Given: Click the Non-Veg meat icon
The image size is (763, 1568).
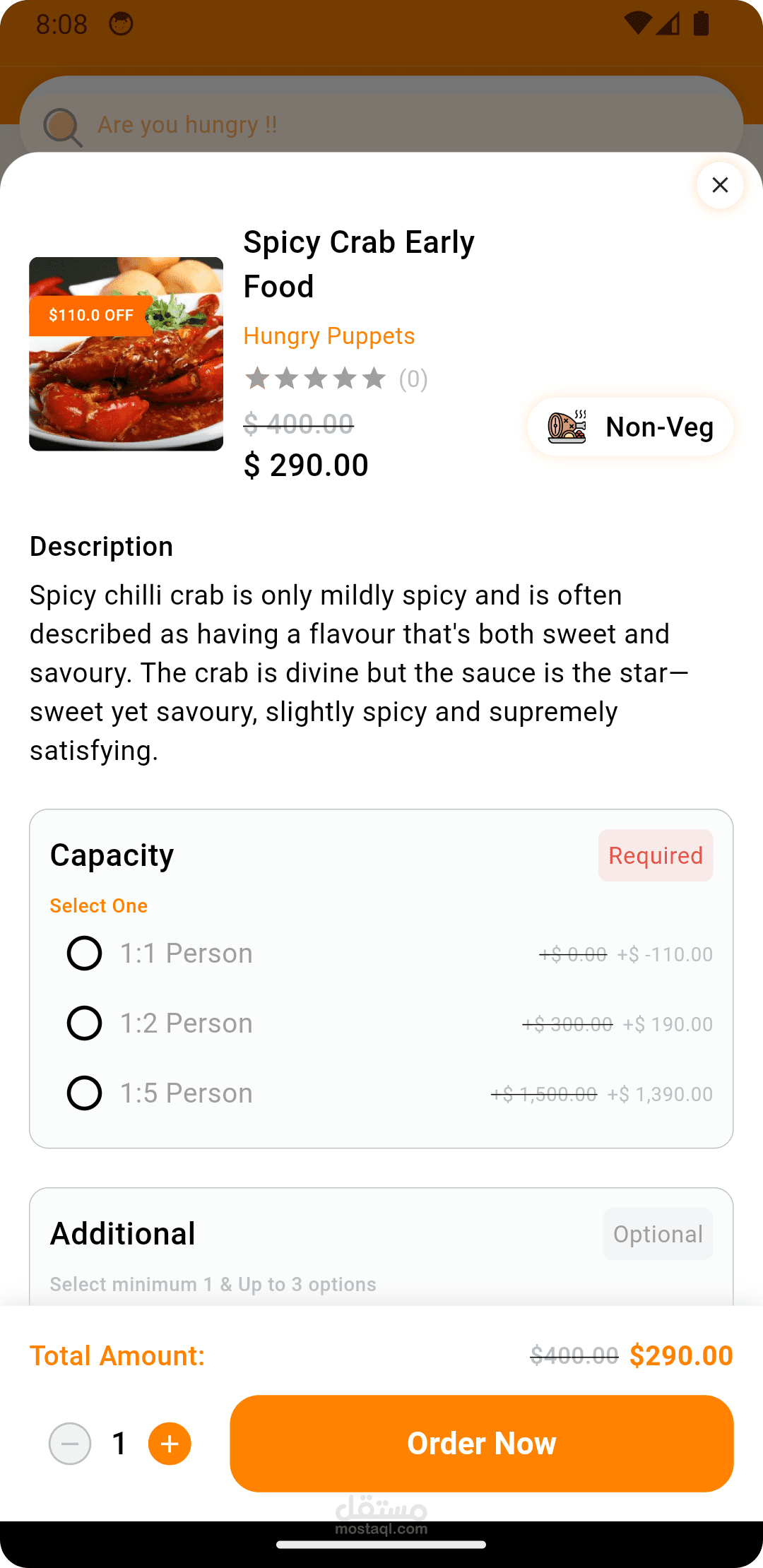Looking at the screenshot, I should [567, 427].
